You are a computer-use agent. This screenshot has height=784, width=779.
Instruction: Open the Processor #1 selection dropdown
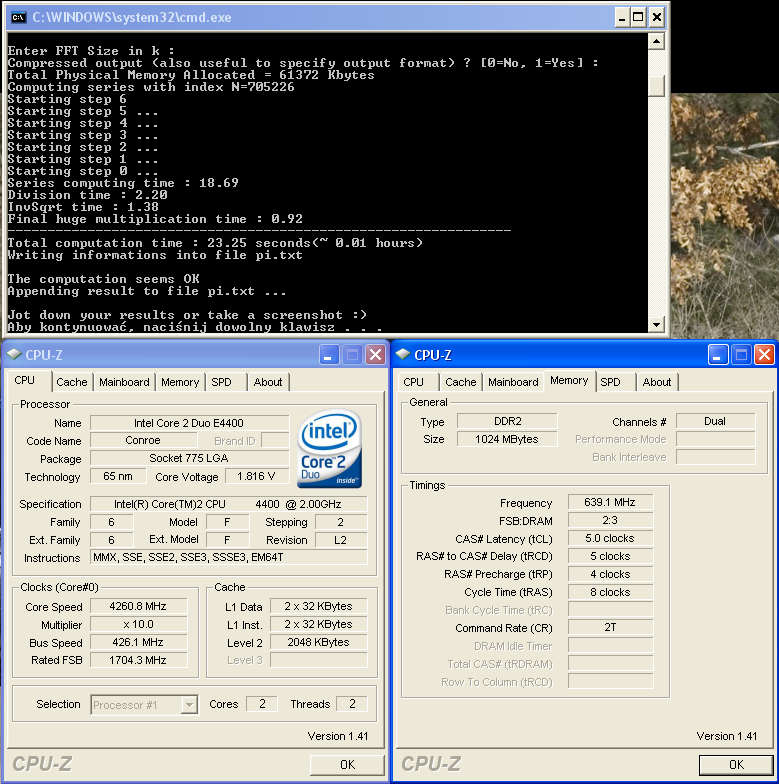[144, 704]
